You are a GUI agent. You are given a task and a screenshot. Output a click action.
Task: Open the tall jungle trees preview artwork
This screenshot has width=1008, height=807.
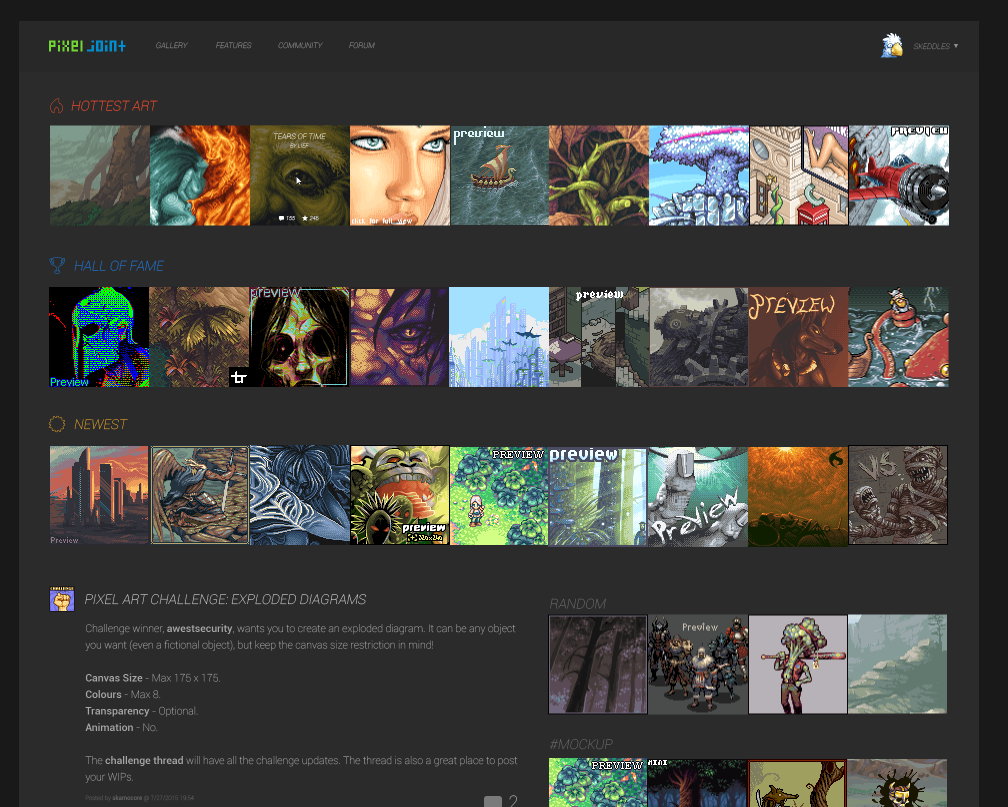tap(598, 496)
